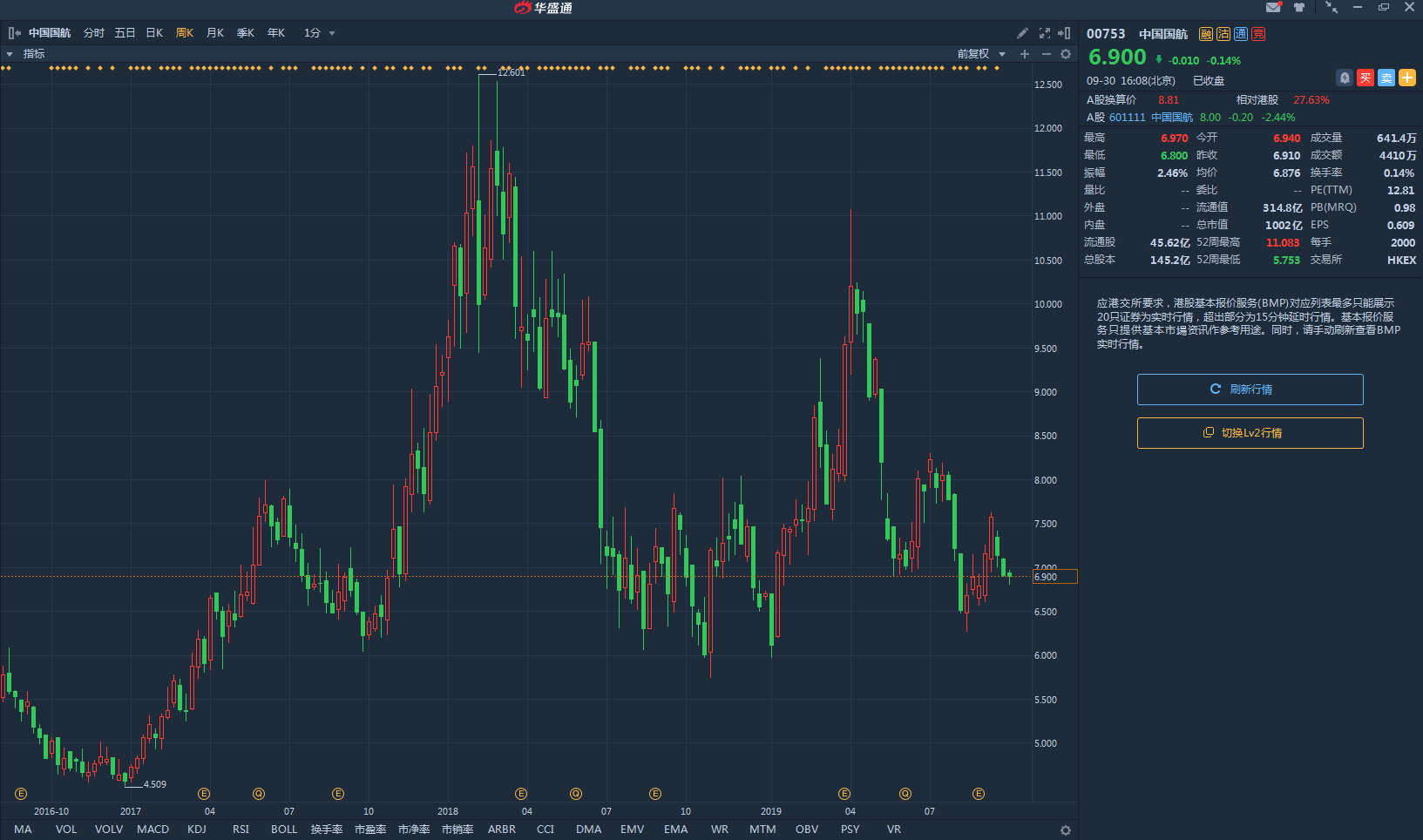Open chart settings gear beside 前复权
Image resolution: width=1423 pixels, height=840 pixels.
click(1065, 54)
